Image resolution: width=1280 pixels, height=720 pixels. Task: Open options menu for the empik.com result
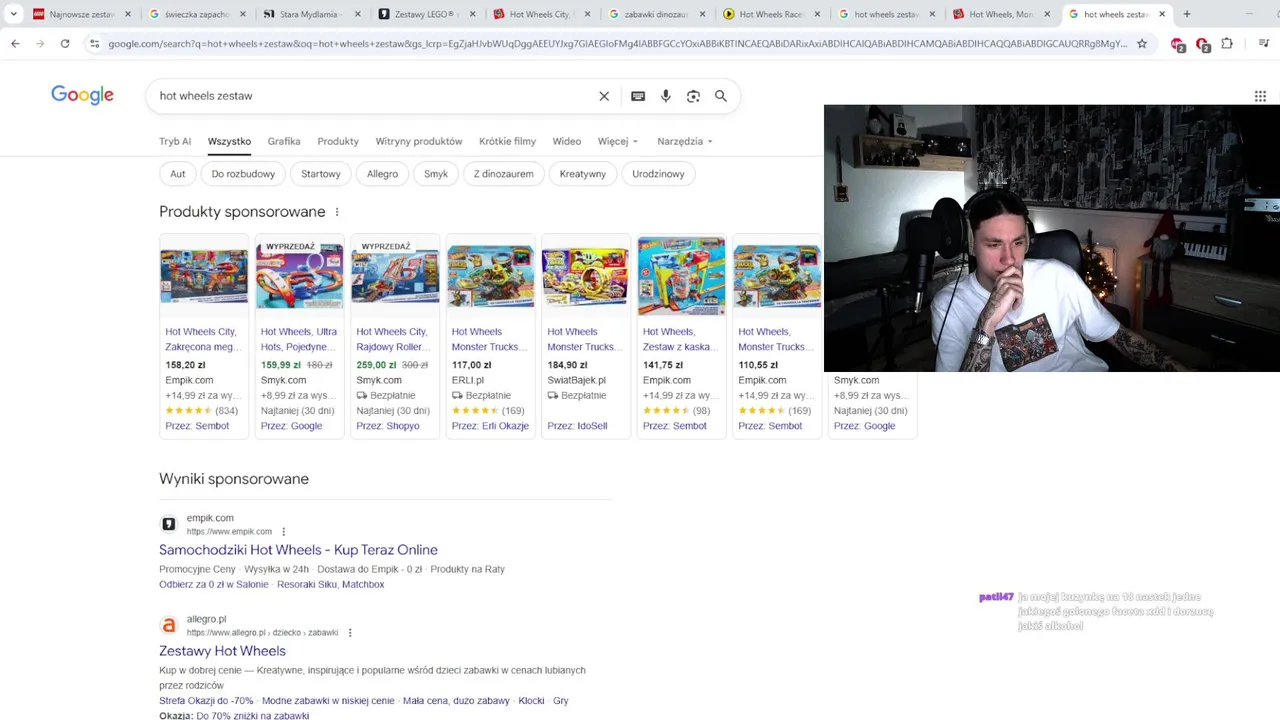(x=284, y=532)
